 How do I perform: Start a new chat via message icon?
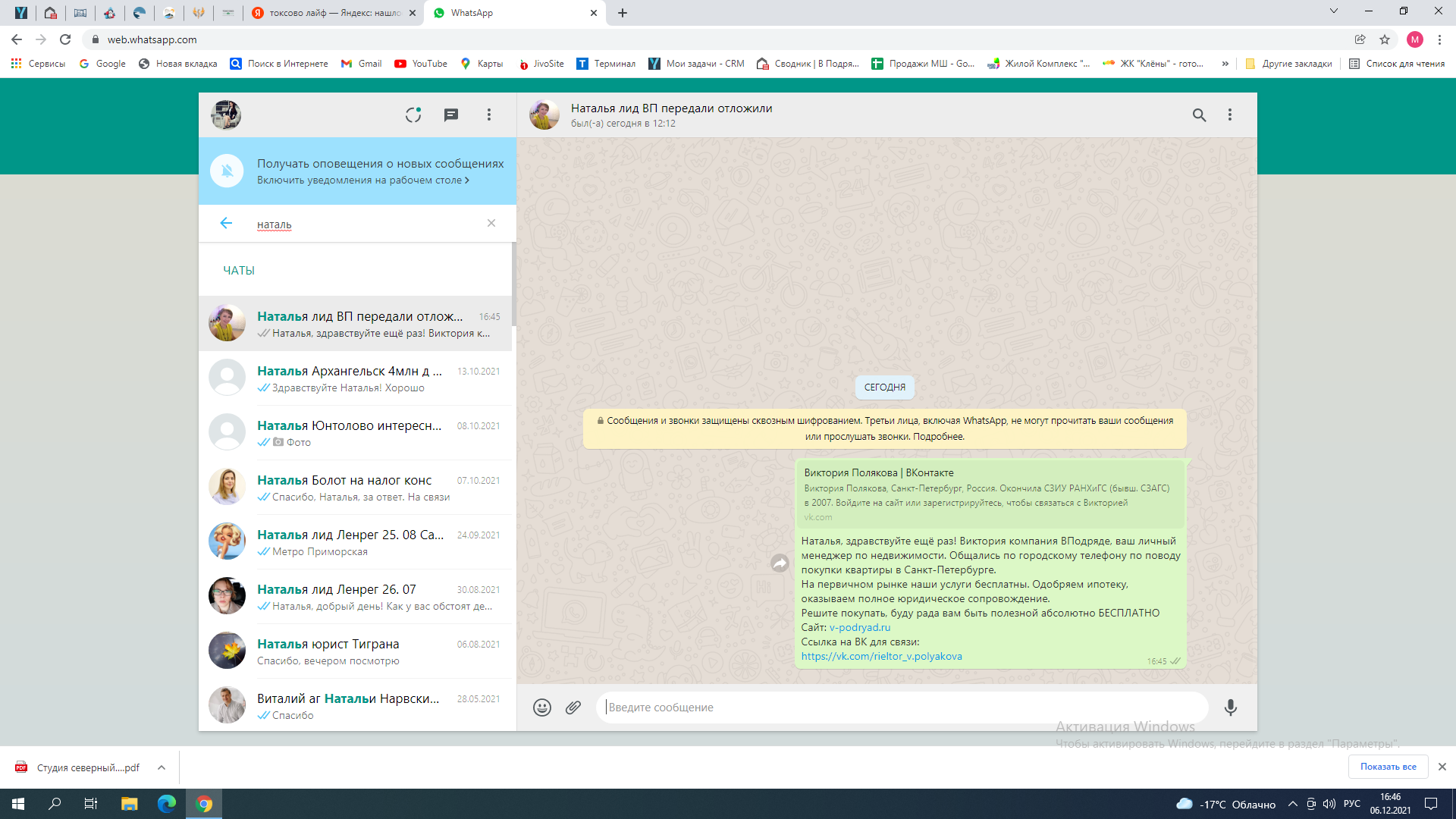click(x=451, y=115)
